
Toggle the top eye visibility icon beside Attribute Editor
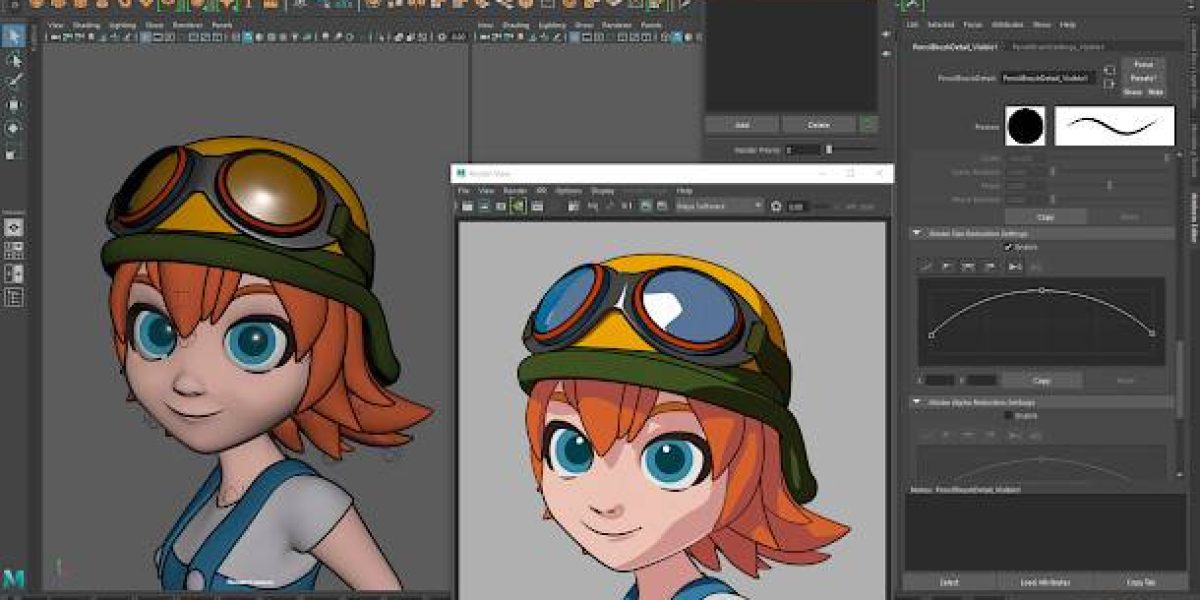point(886,34)
